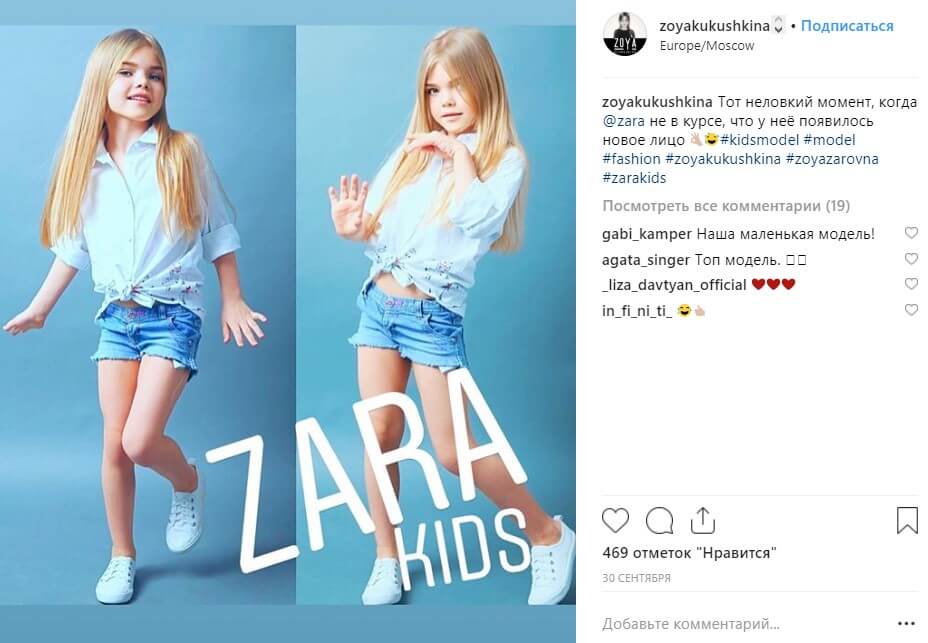Screen dimensions: 928x643
Task: Click the Добавьте комментарий input field
Action: (x=746, y=623)
